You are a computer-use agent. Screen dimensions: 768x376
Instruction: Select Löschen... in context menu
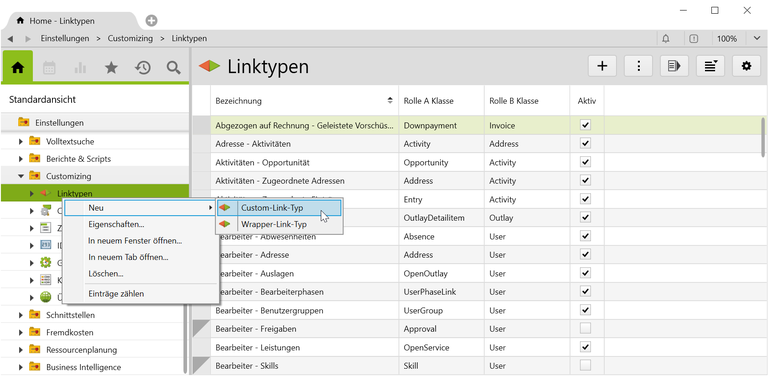(x=142, y=274)
